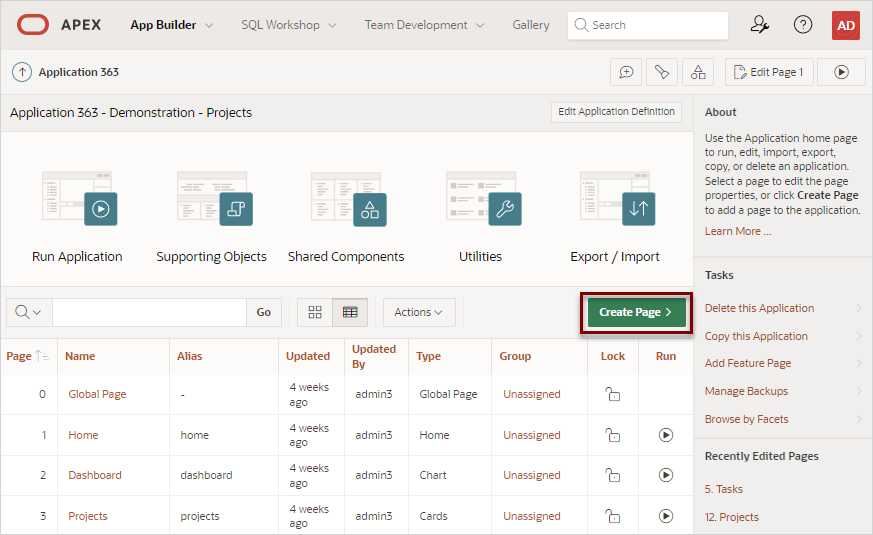Run the Dashboard page
This screenshot has width=873, height=535.
(x=666, y=475)
